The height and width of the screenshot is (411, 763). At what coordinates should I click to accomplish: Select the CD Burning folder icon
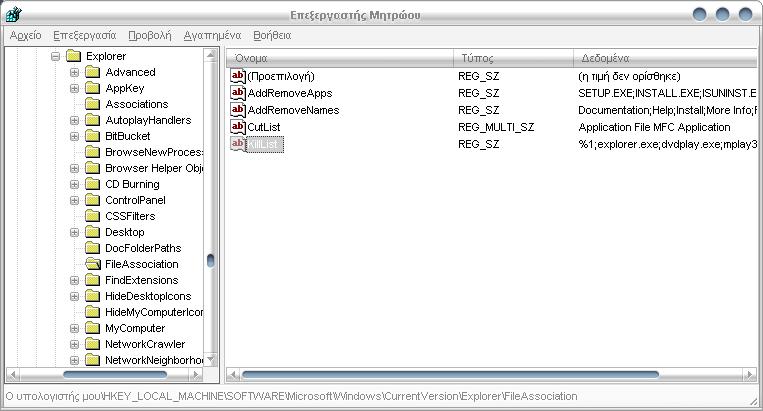click(92, 184)
